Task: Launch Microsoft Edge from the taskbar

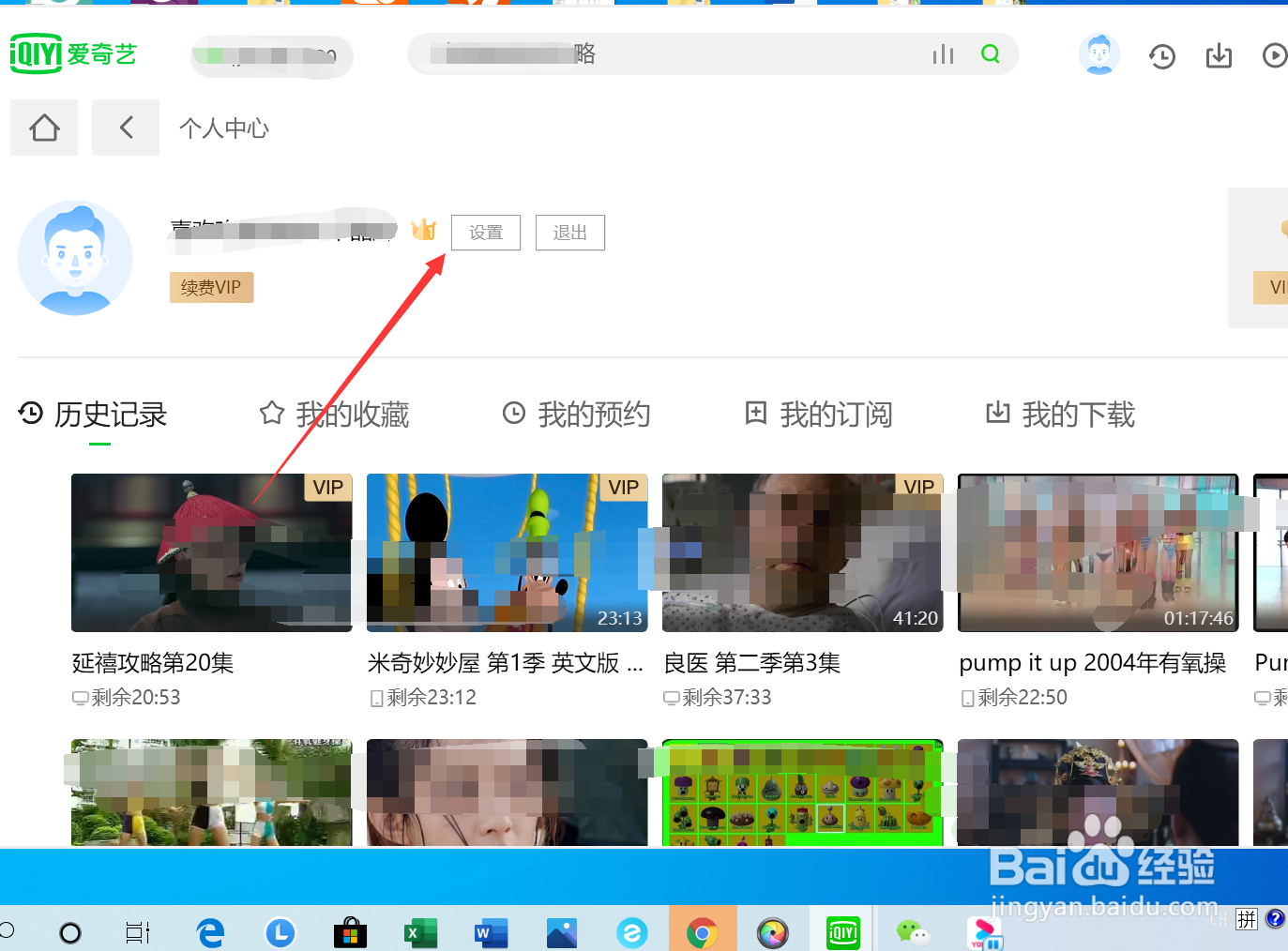Action: (x=210, y=932)
